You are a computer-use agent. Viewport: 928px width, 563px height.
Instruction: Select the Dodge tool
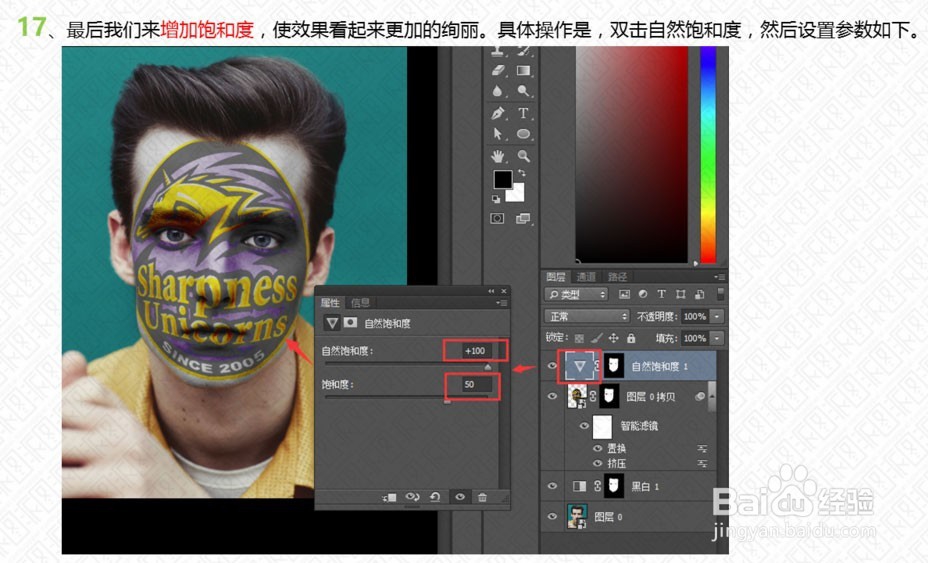click(x=523, y=91)
